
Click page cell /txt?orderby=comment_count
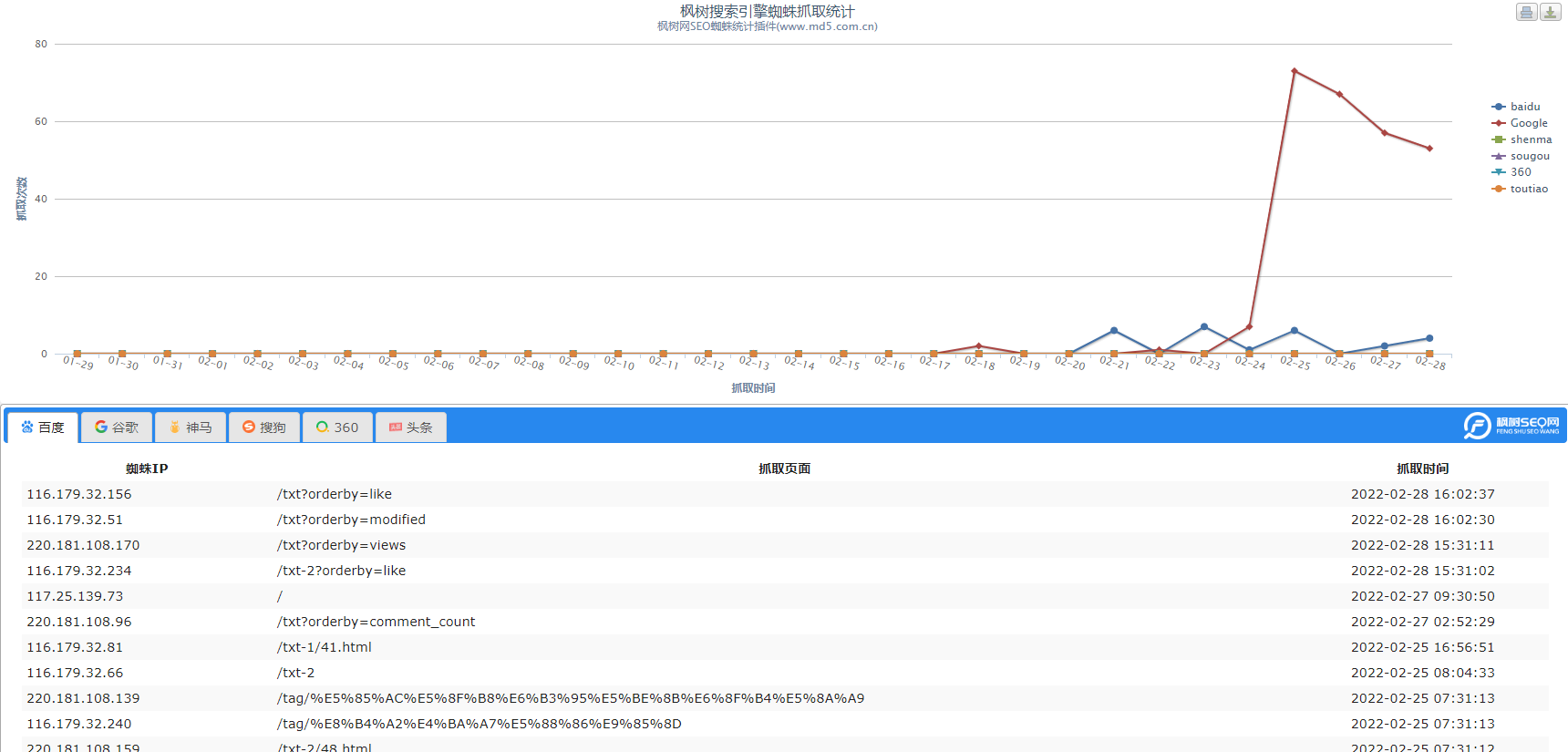click(x=377, y=622)
